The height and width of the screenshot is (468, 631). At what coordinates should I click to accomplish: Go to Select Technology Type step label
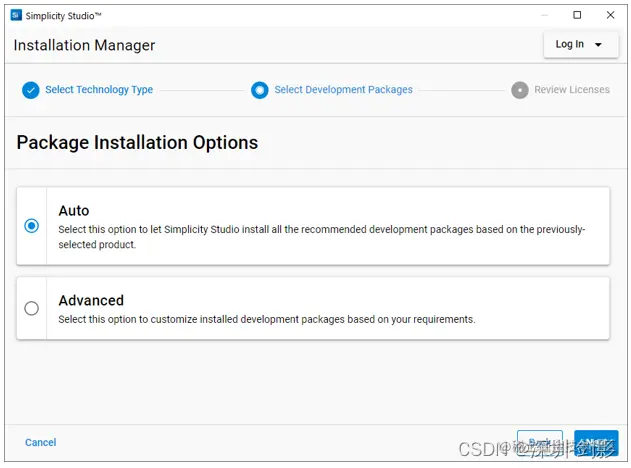pyautogui.click(x=99, y=90)
